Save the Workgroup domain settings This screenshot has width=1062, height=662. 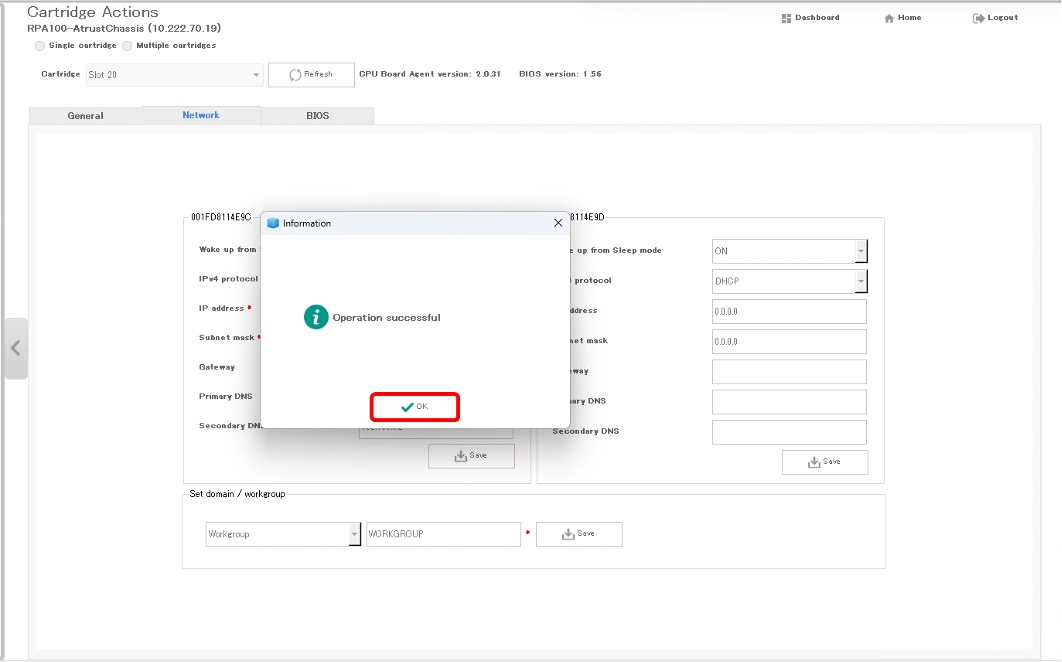point(579,534)
